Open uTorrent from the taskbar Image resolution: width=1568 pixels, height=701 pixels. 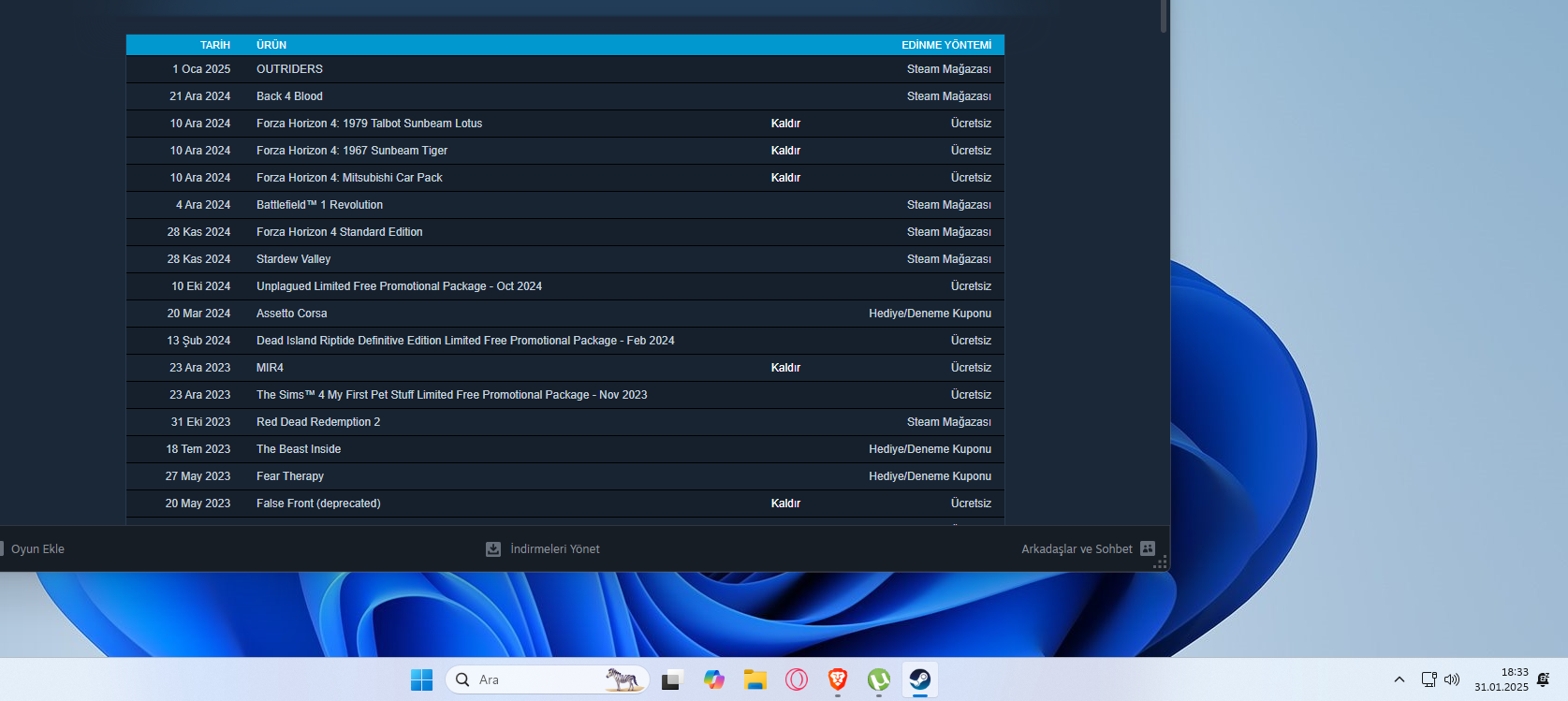(x=879, y=680)
